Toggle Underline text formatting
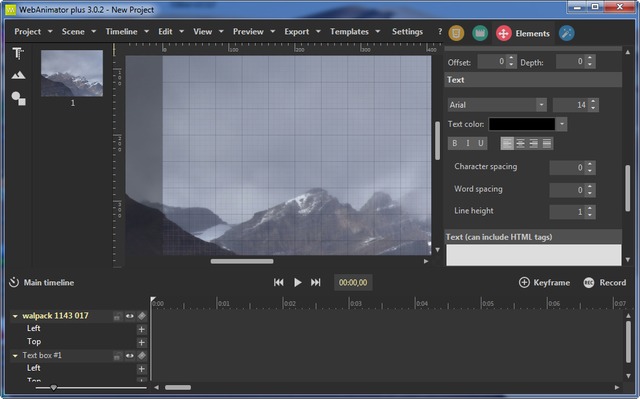The height and width of the screenshot is (399, 640). (481, 143)
